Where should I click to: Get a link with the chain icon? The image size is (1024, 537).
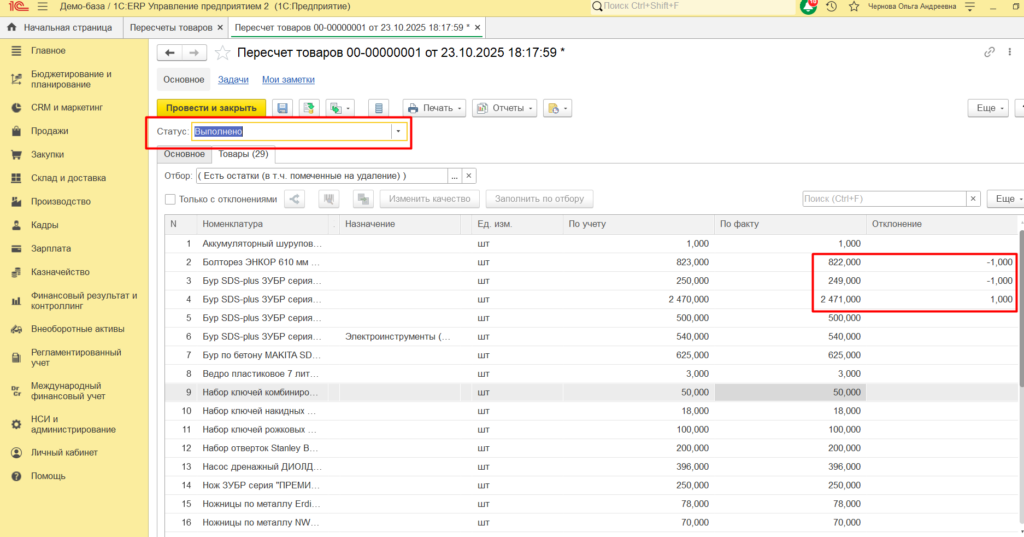point(989,52)
